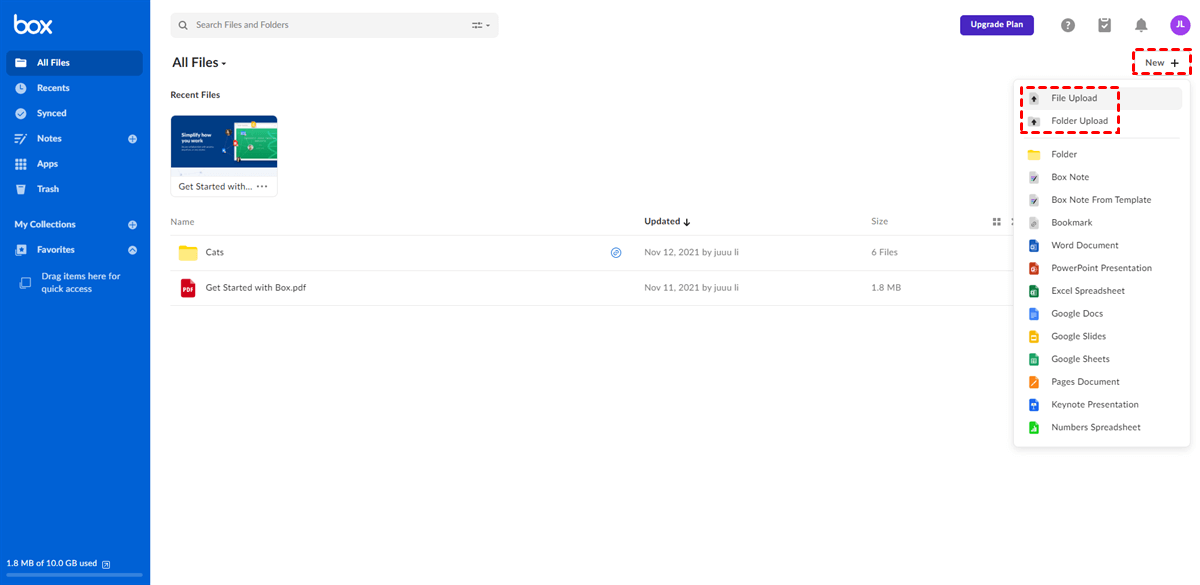Screen dimensions: 1200x585
Task: Click the sync status icon on Cats row
Action: 616,253
